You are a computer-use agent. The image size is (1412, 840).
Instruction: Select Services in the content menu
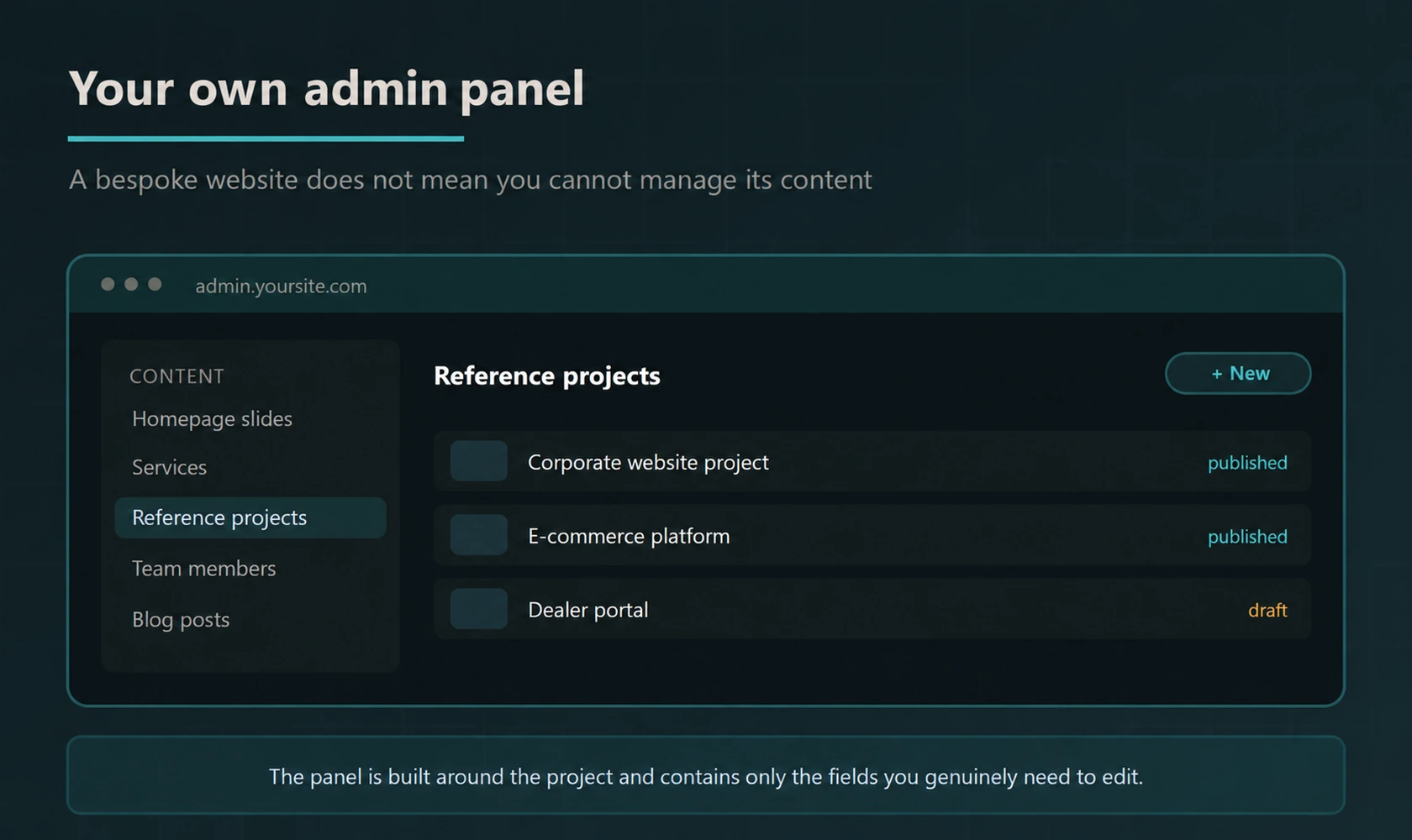coord(169,467)
